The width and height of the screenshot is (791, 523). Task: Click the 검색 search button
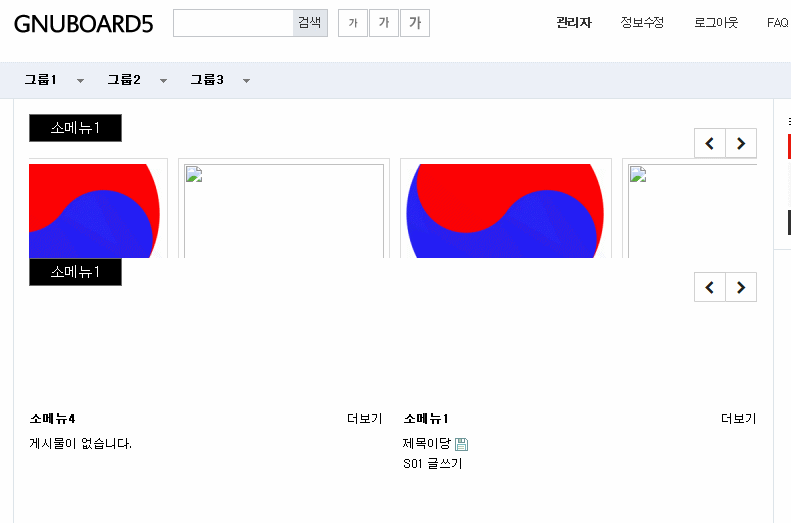pyautogui.click(x=310, y=23)
